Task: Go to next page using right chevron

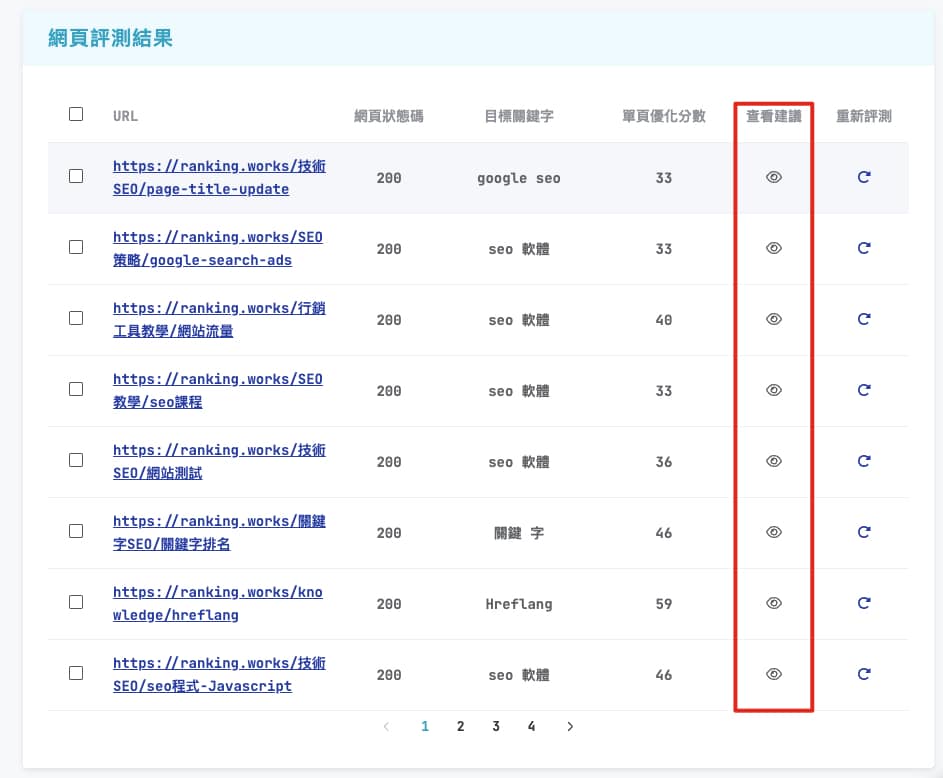Action: click(x=570, y=727)
